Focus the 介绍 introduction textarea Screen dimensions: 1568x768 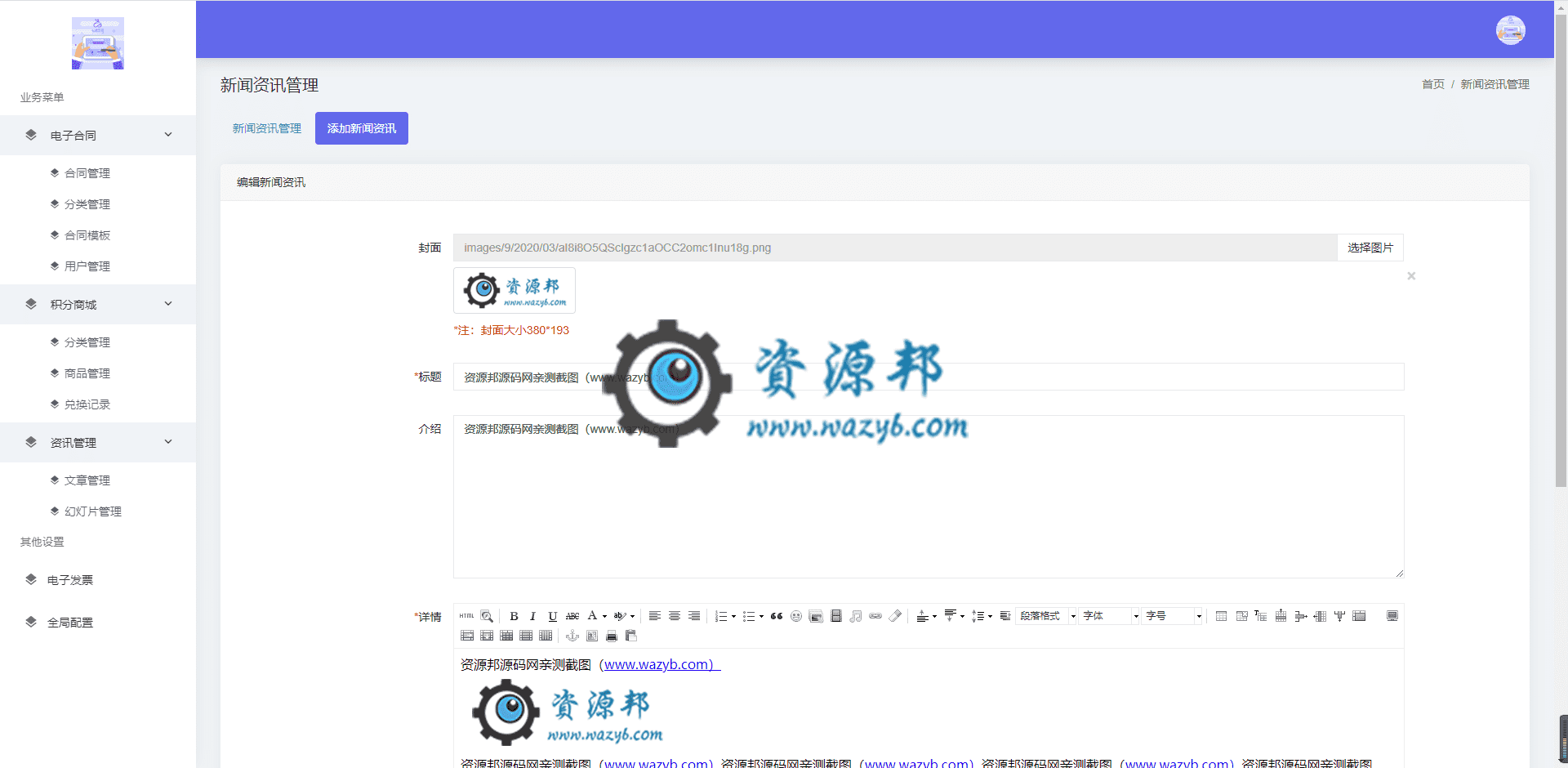tap(929, 497)
